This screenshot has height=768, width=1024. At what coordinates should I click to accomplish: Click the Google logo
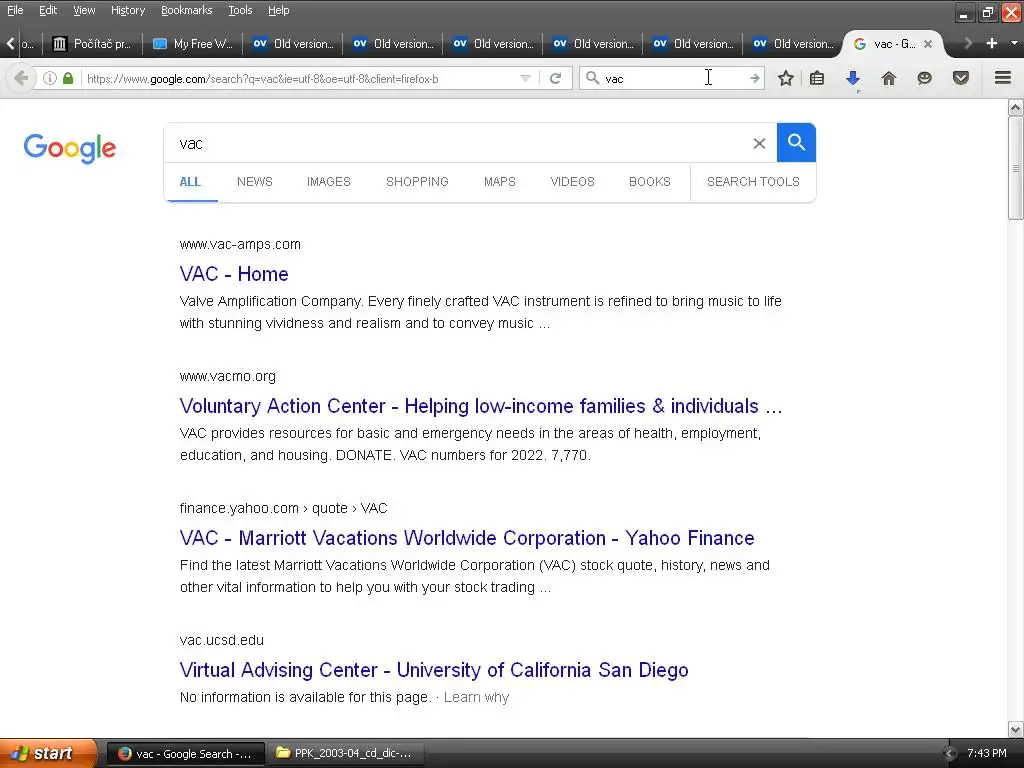70,148
